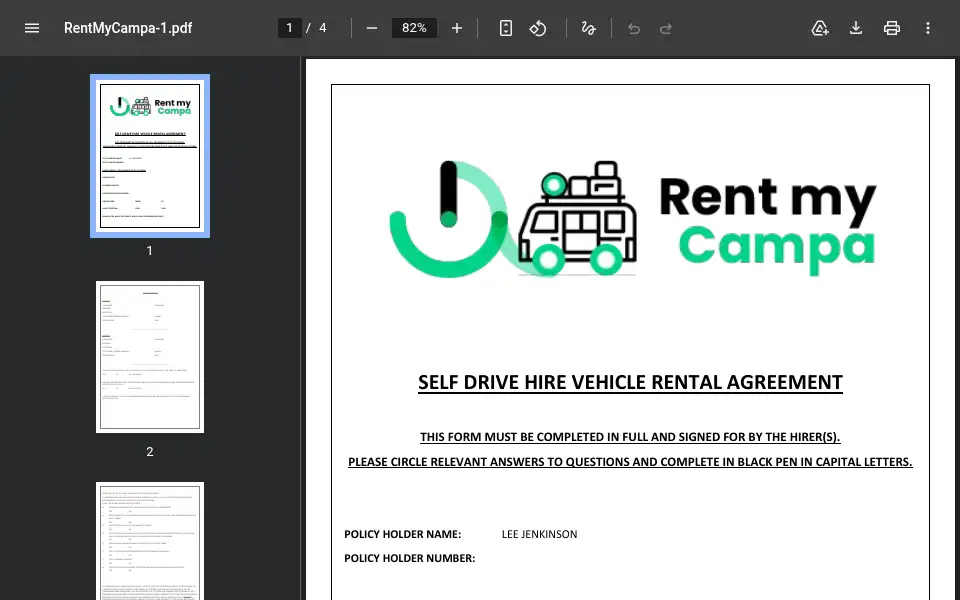Click the RentMyCampa-1.pdf file title
Image resolution: width=960 pixels, height=600 pixels.
coord(128,28)
